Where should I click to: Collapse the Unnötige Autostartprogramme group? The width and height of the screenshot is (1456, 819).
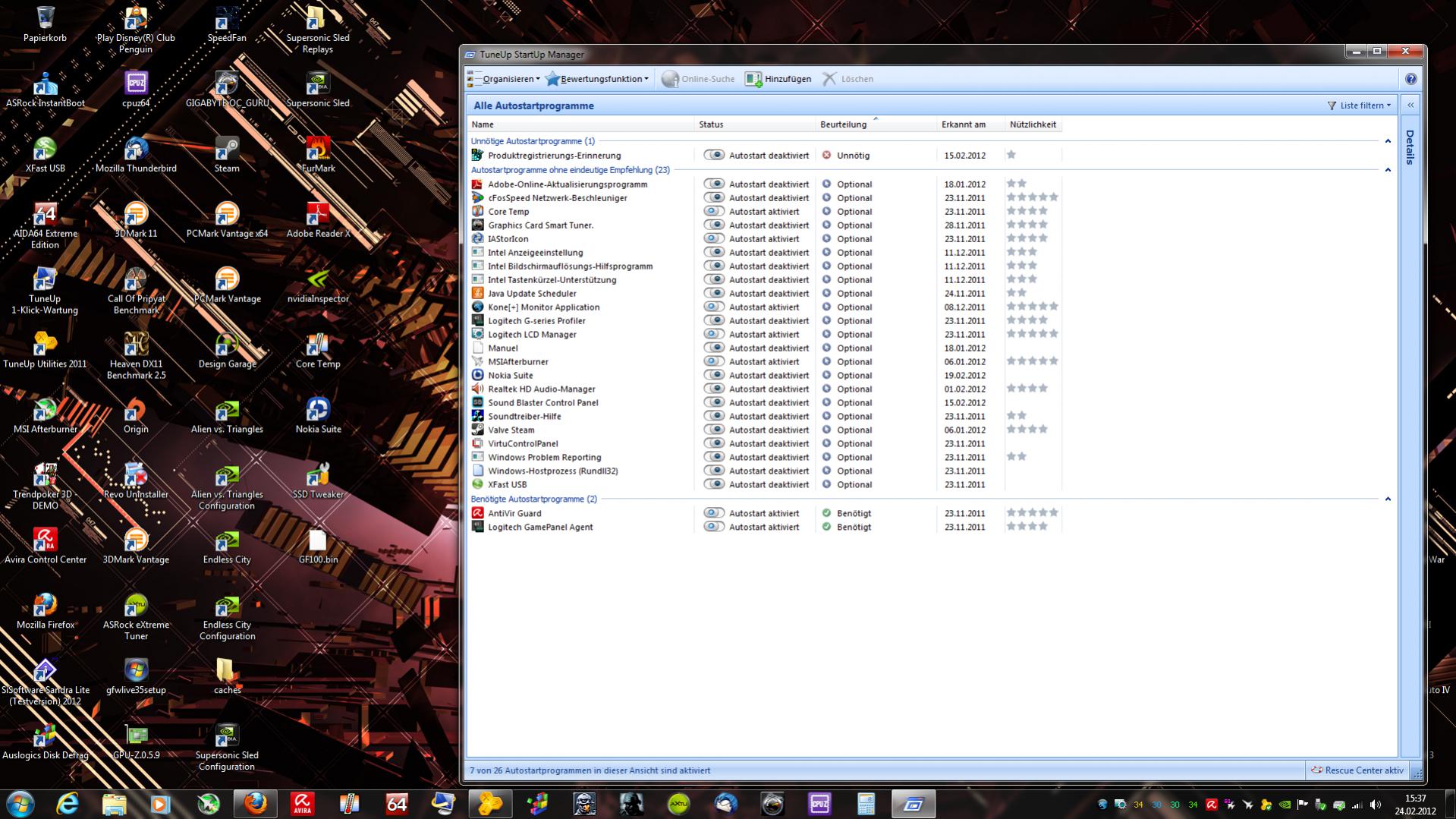(1388, 141)
